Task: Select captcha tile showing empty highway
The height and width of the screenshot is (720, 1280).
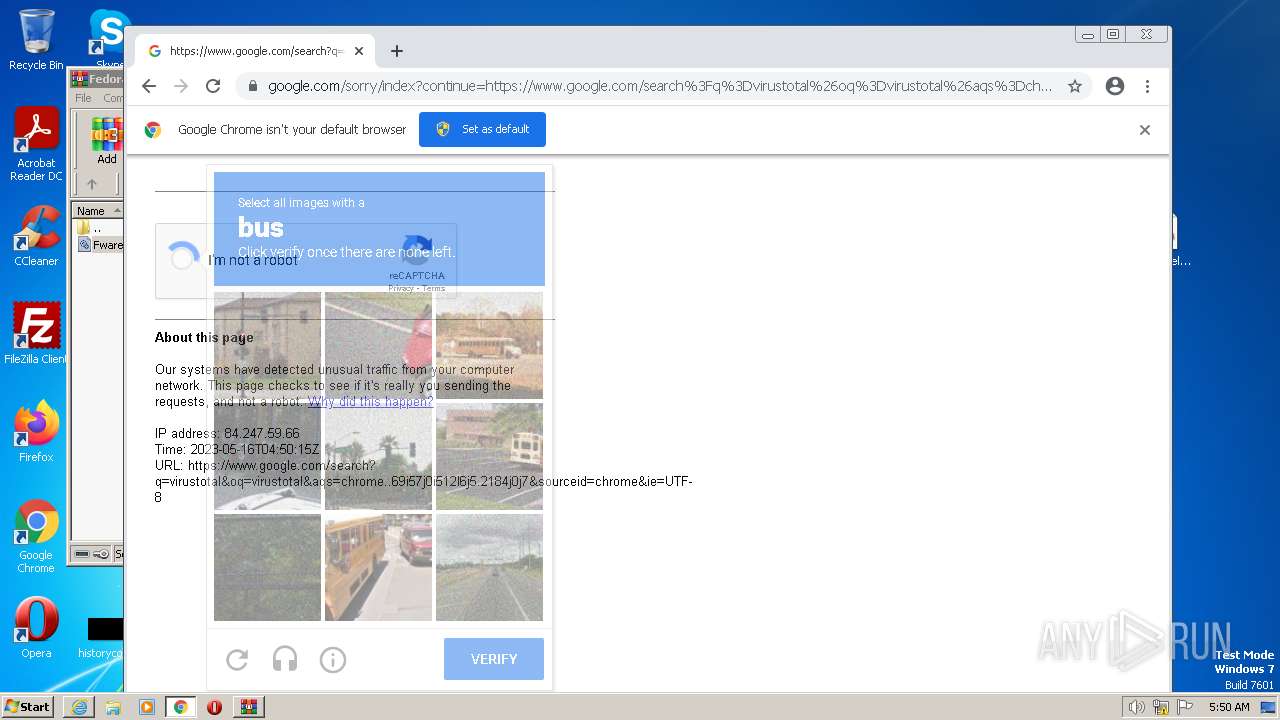Action: coord(489,567)
